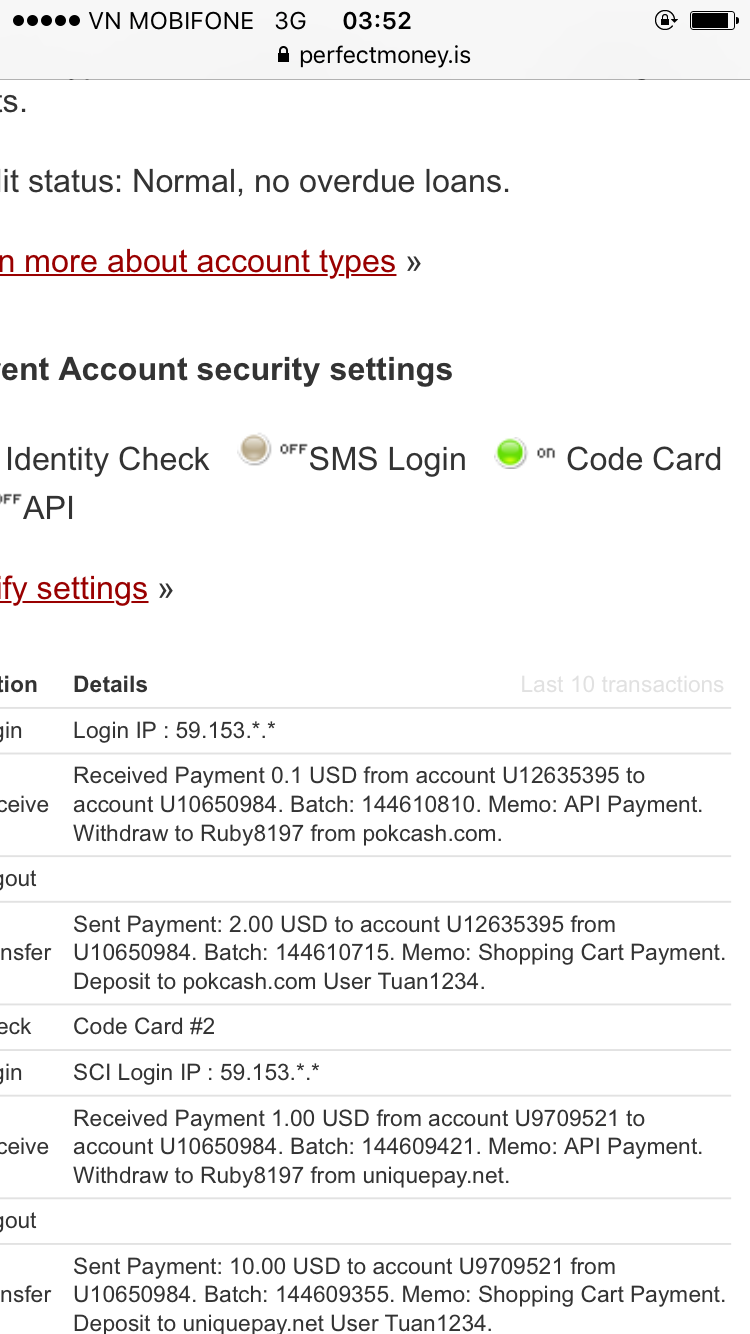Tap the signal strength dots
Screen dimensions: 750x1334
[45, 21]
